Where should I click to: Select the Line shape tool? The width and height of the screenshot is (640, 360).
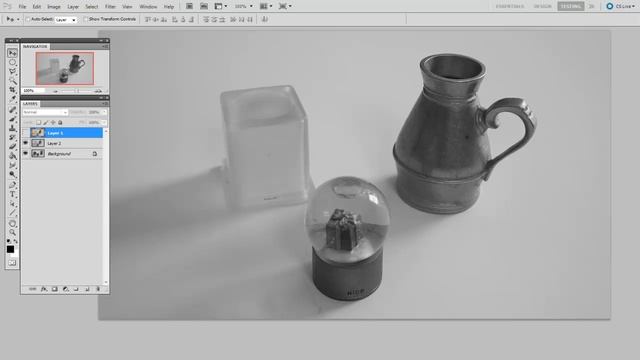click(12, 213)
